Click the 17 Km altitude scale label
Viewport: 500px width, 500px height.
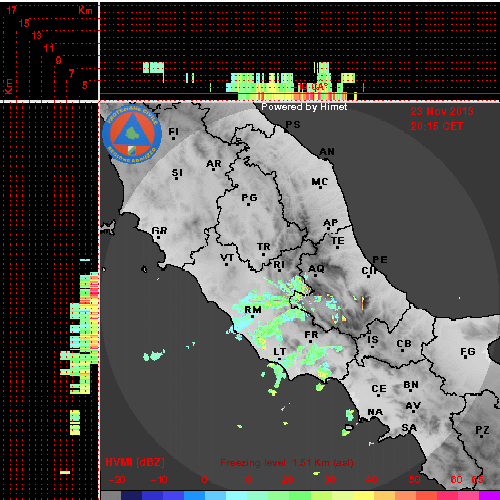(11, 10)
